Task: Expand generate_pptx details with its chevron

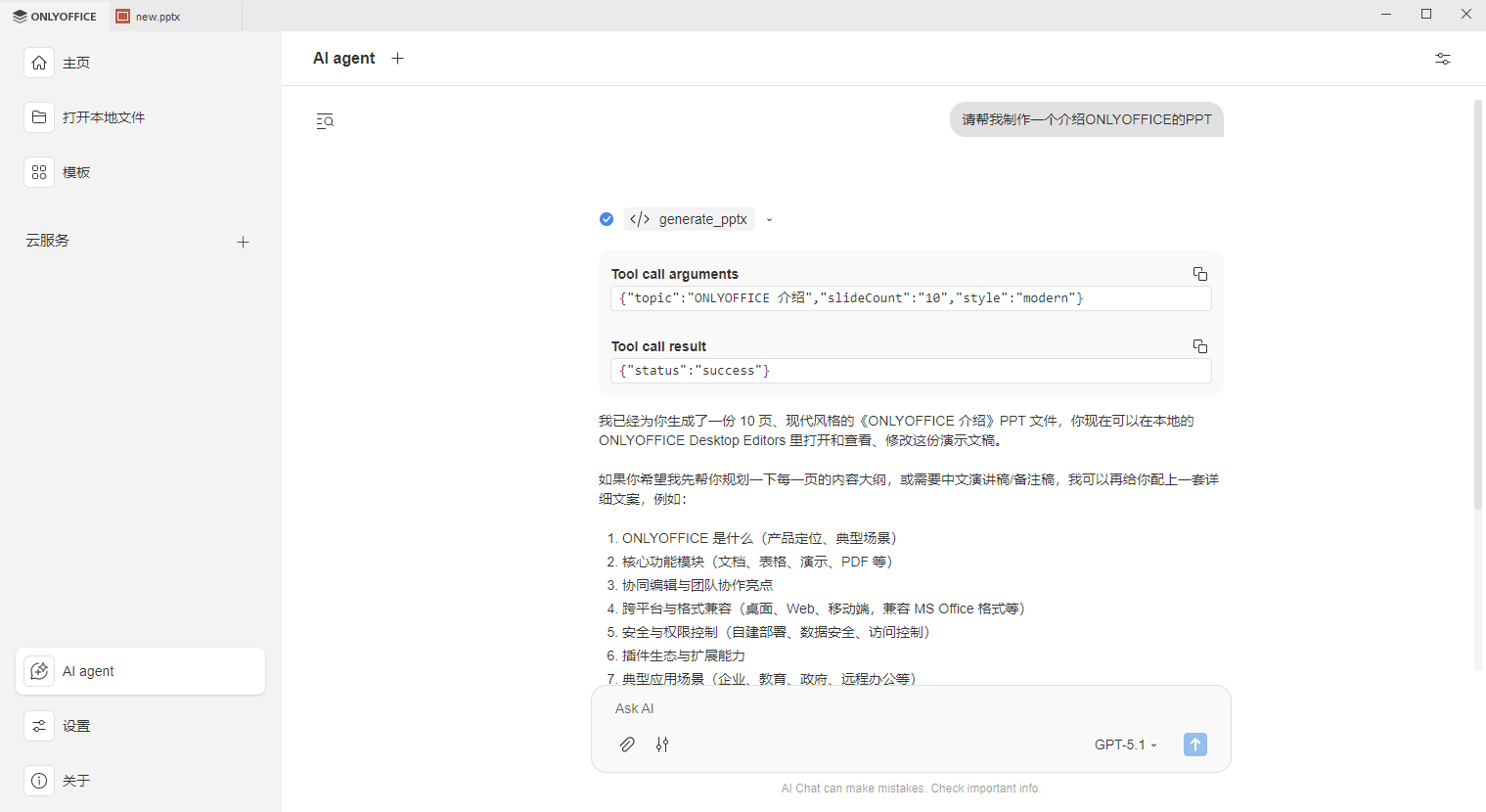Action: (x=769, y=219)
